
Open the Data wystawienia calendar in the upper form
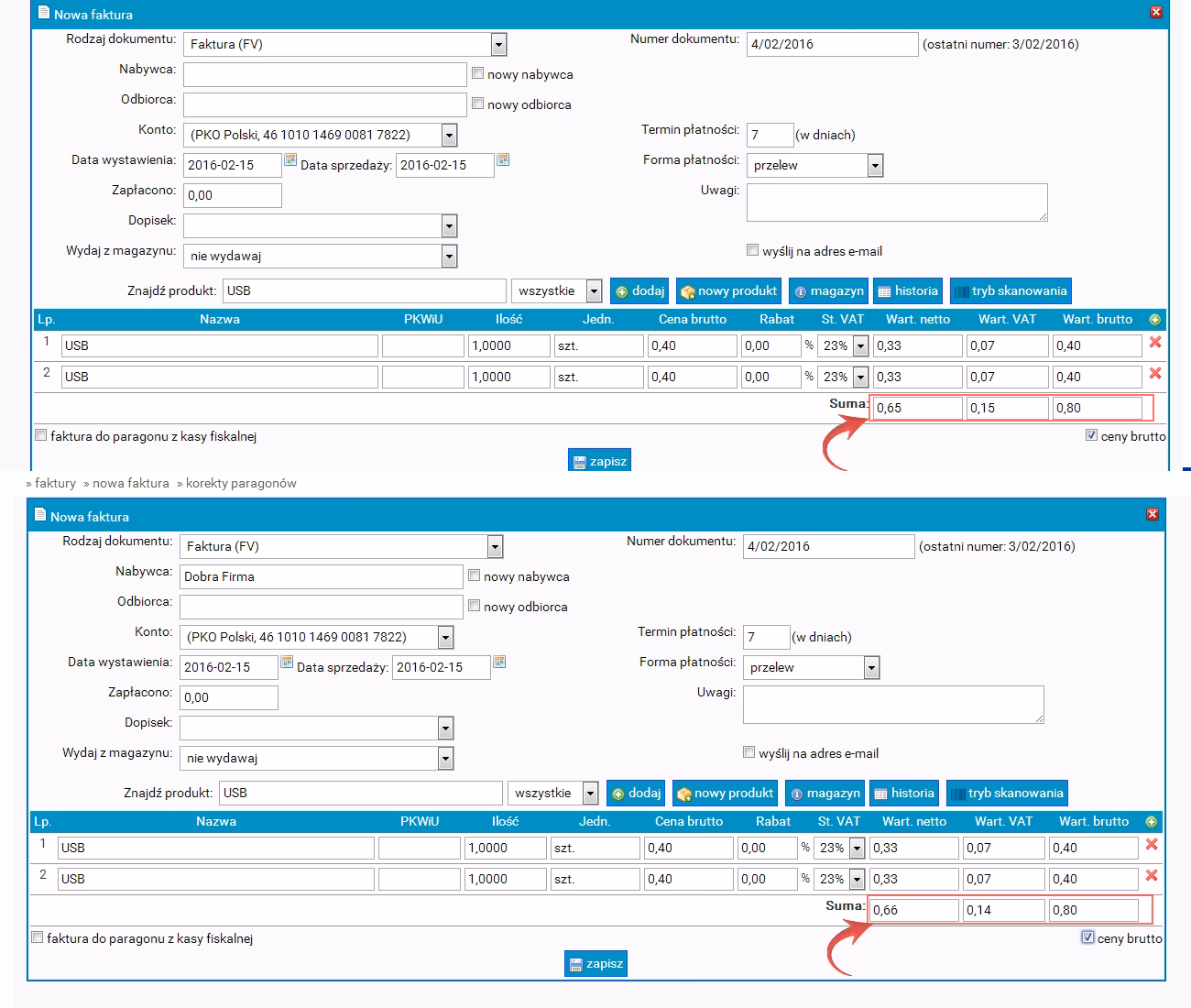tap(290, 160)
